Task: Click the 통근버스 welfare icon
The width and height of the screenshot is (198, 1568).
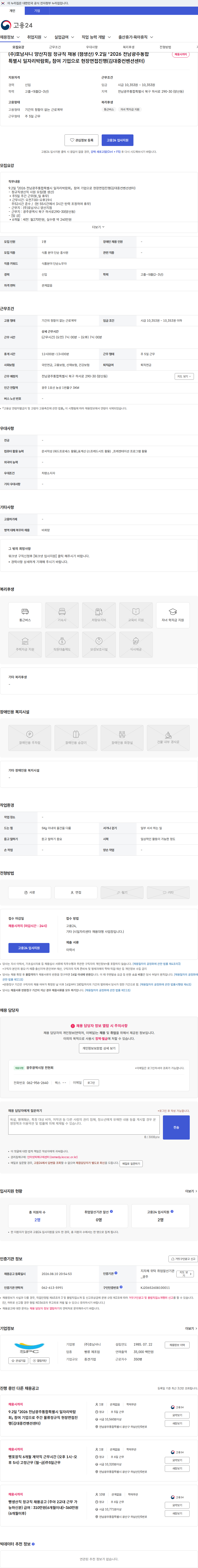Action: point(25,615)
